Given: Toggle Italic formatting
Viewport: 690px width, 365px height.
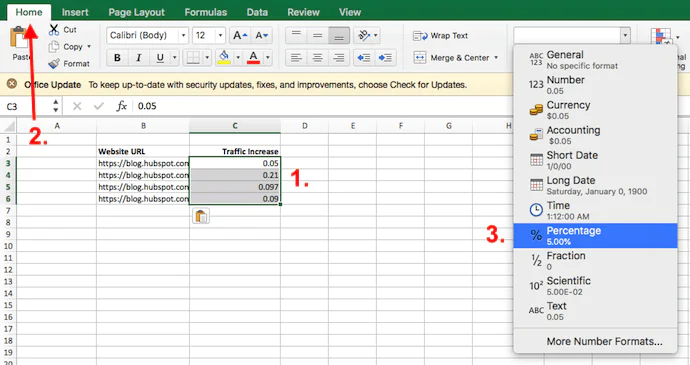Looking at the screenshot, I should tap(138, 58).
